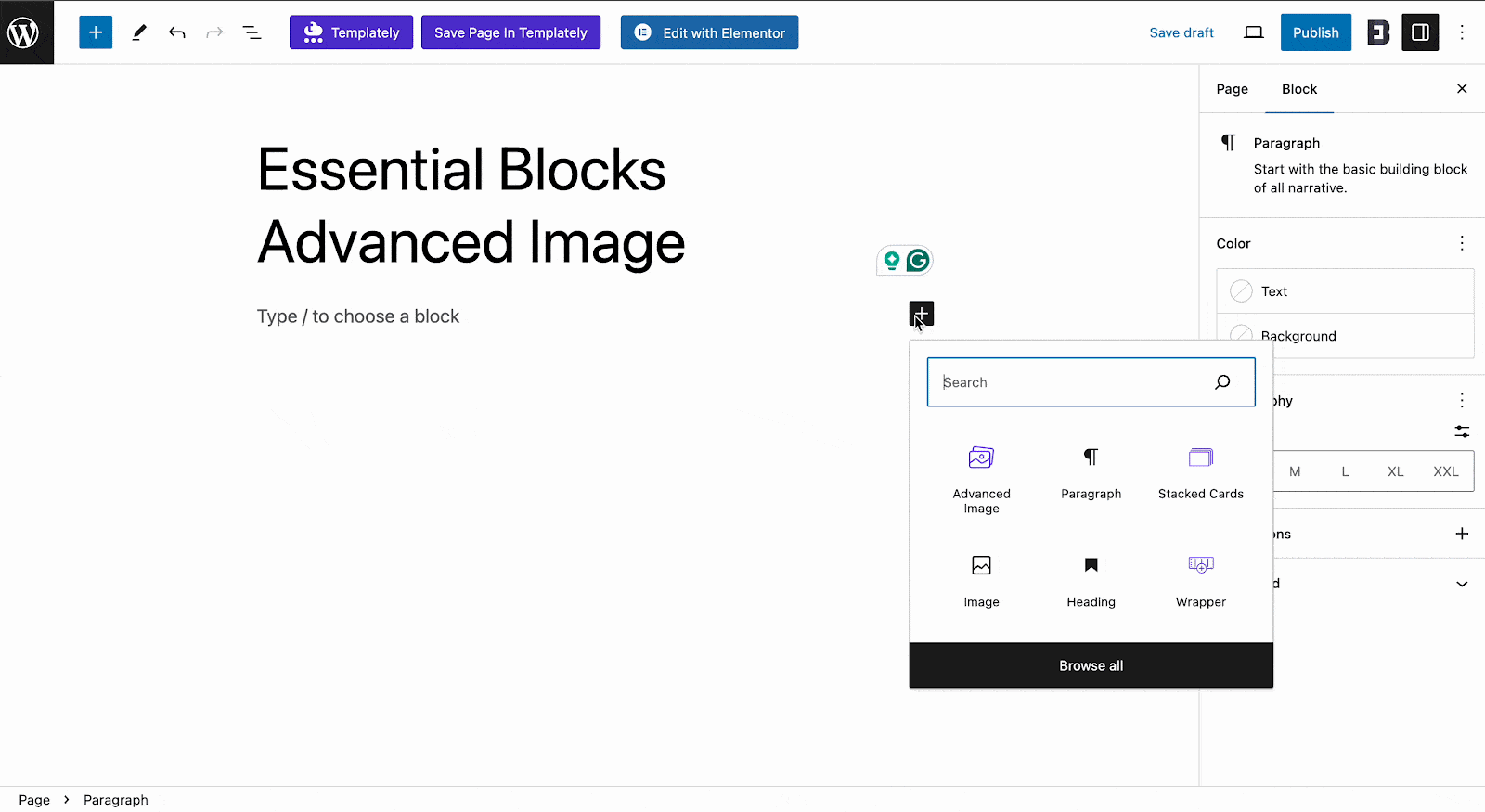Switch to the Page tab

coord(1232,89)
